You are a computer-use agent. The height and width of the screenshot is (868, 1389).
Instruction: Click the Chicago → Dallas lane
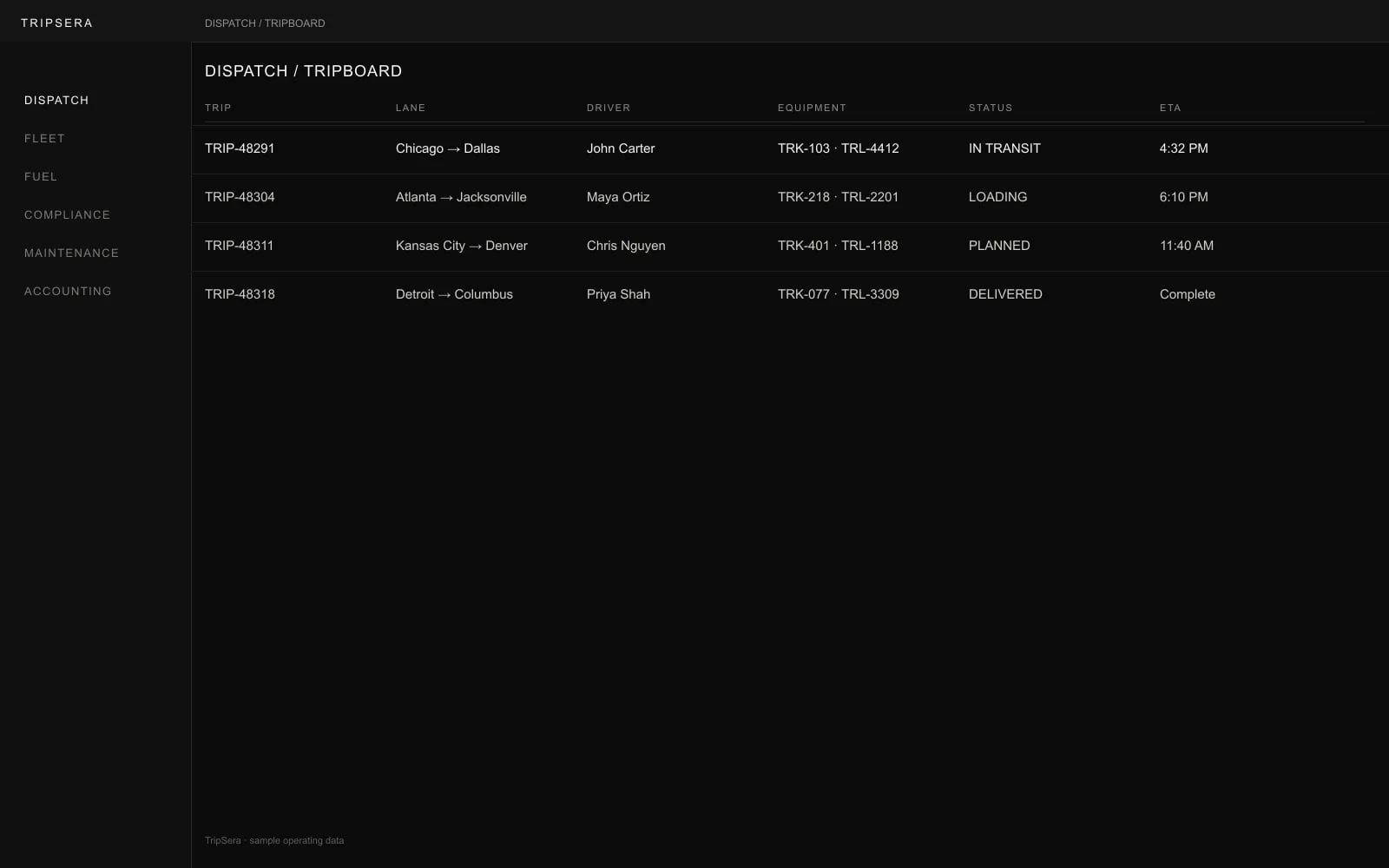click(448, 148)
